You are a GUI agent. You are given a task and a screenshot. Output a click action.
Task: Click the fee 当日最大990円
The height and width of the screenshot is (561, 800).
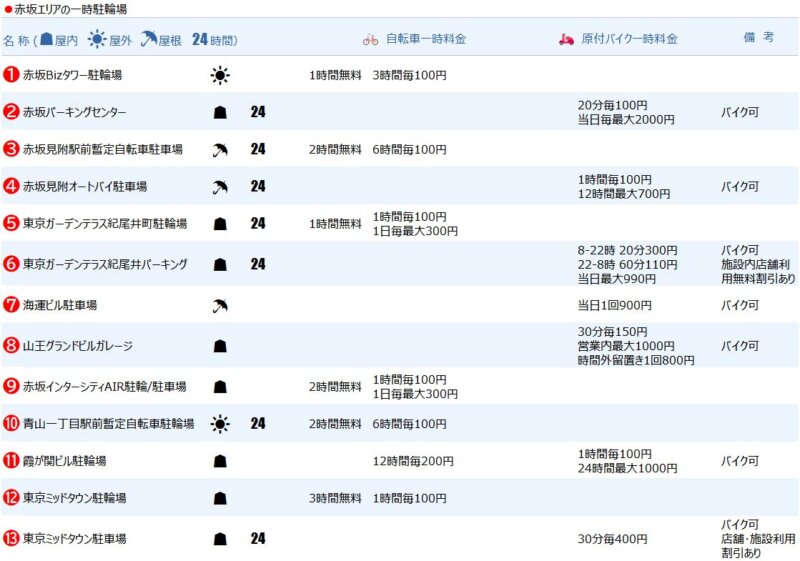coord(617,279)
